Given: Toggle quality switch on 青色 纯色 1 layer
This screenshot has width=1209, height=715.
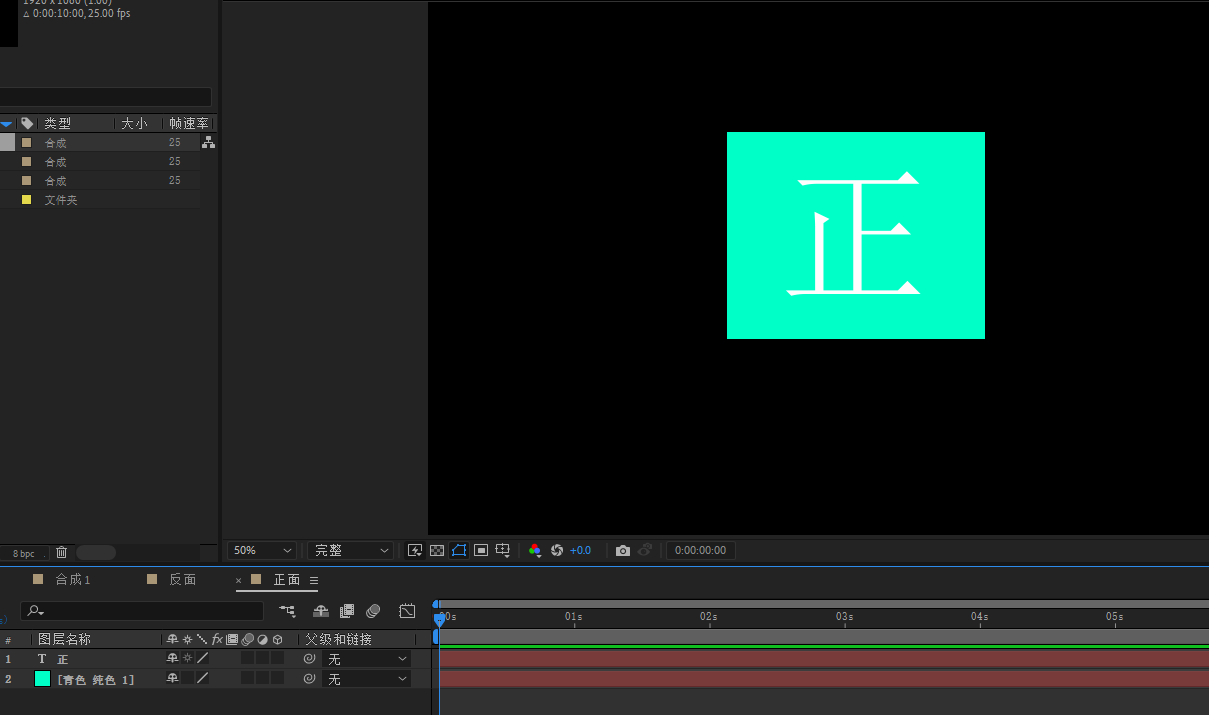Looking at the screenshot, I should [x=202, y=679].
